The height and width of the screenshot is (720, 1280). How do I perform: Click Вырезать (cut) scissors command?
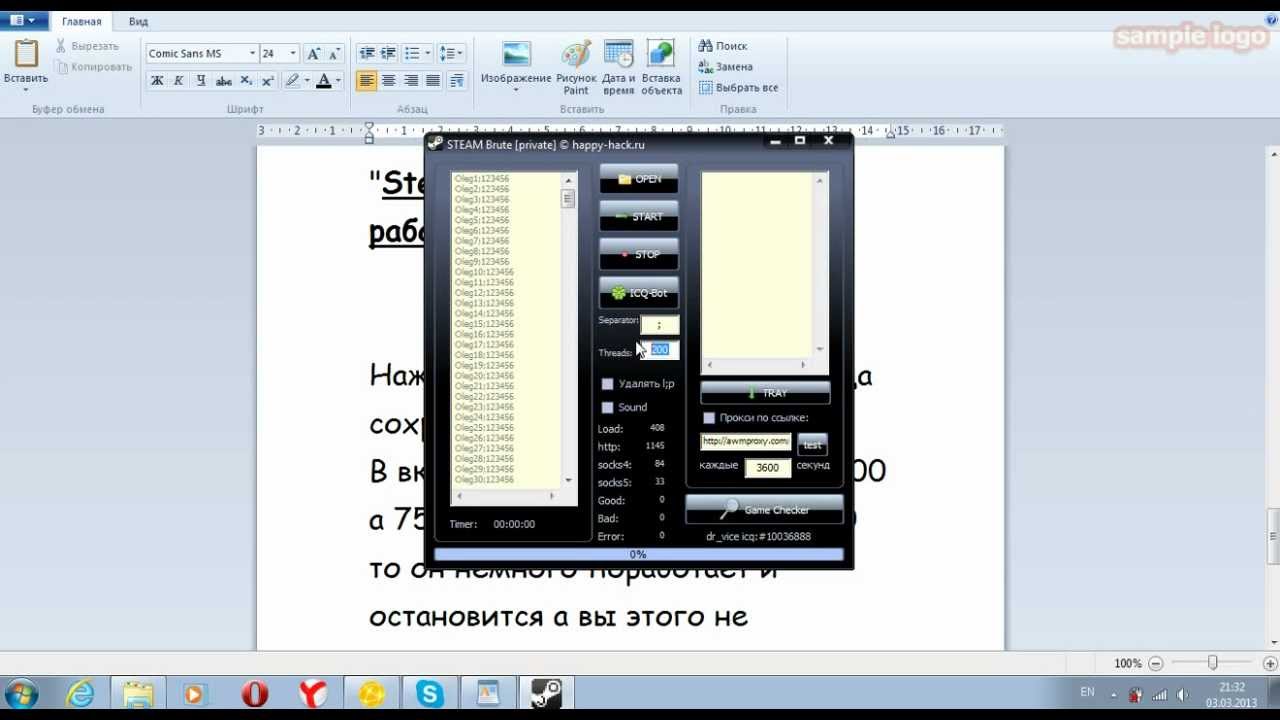(86, 46)
